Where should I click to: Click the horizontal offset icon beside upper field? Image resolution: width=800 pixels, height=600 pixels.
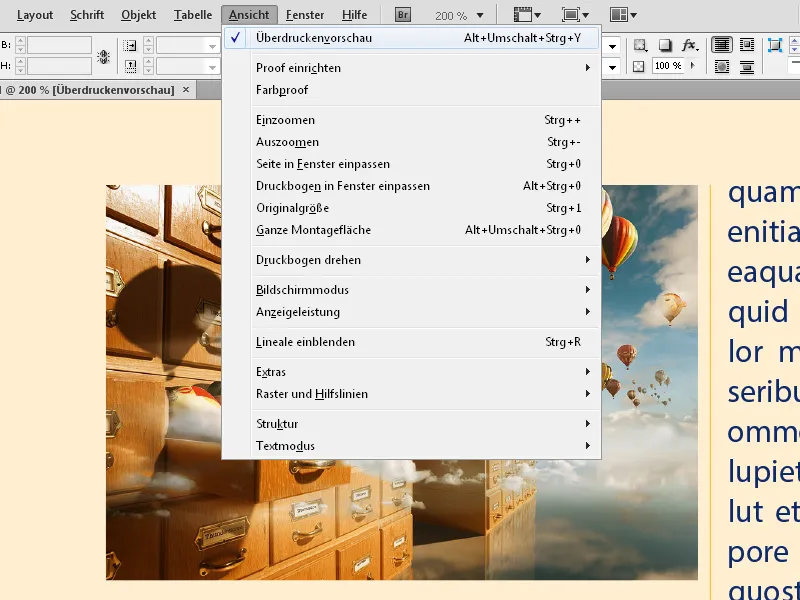click(x=130, y=45)
